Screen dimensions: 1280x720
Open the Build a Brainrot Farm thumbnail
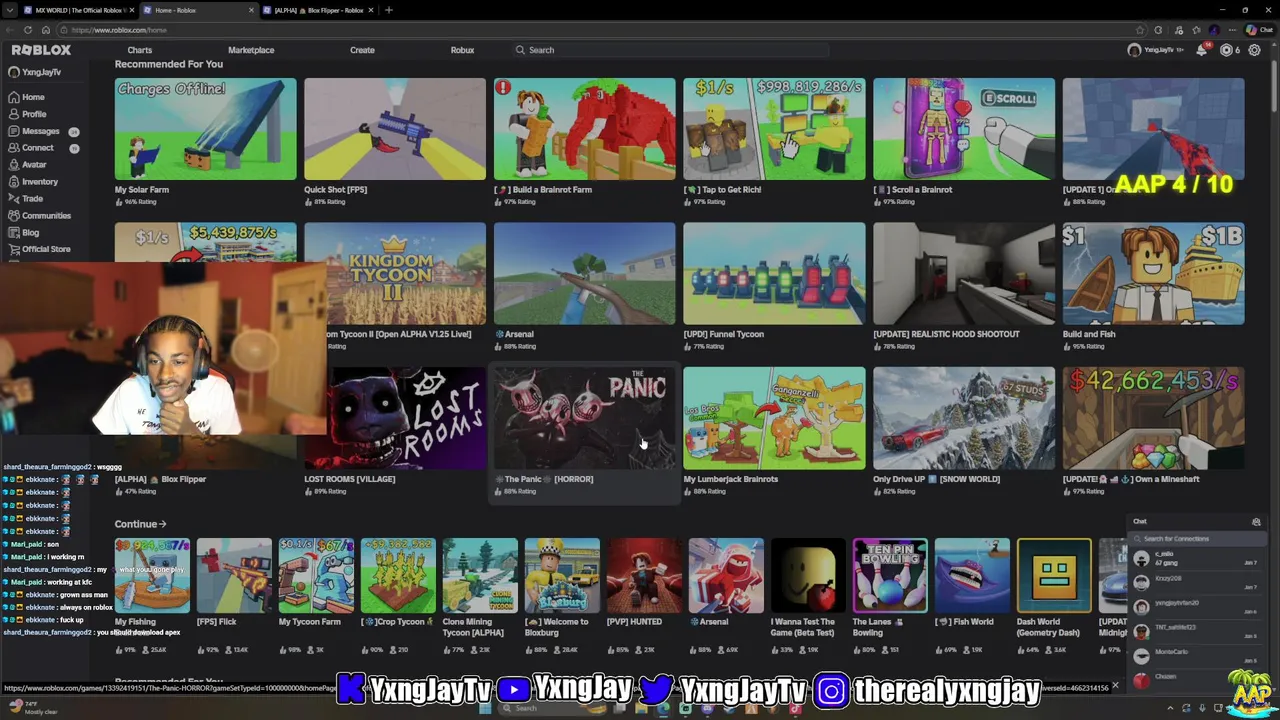(585, 129)
